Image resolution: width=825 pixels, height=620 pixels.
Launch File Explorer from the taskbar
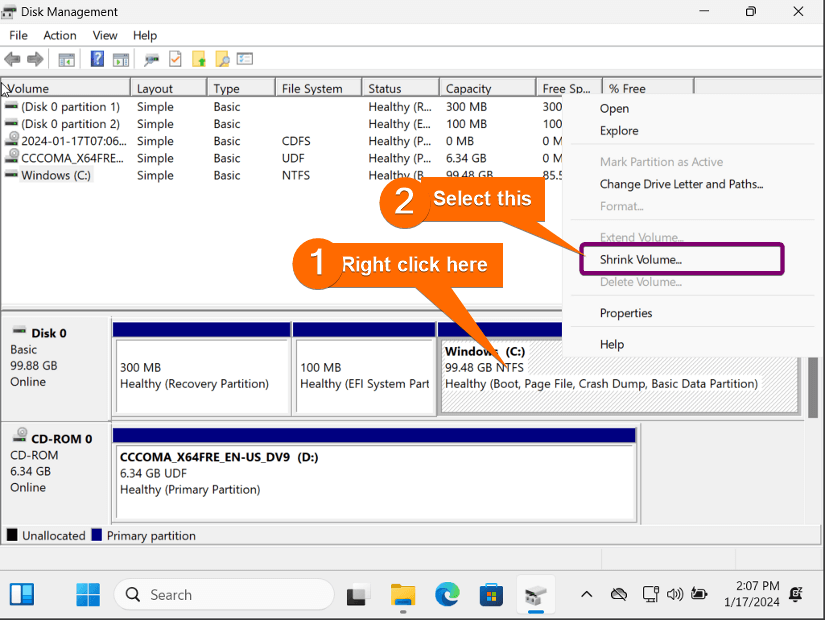(x=403, y=595)
